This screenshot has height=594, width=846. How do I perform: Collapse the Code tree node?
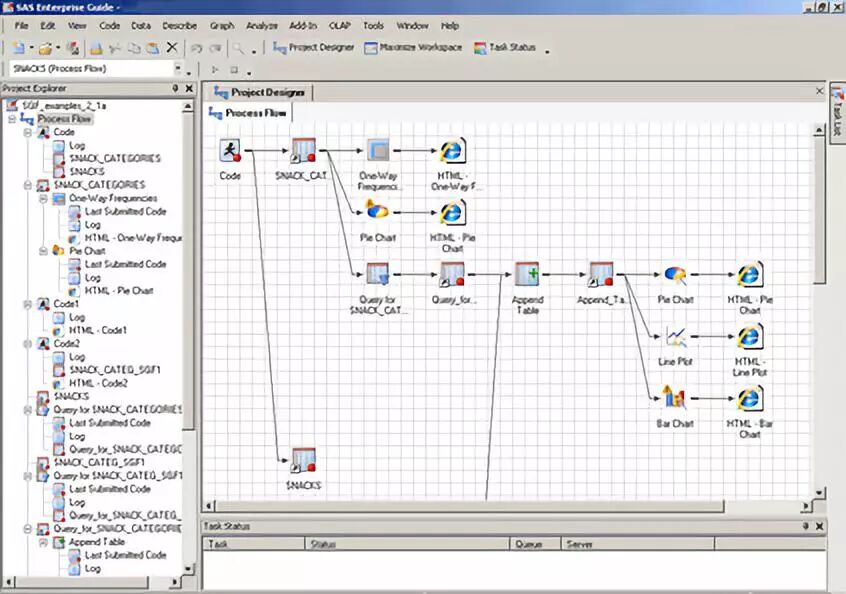tap(28, 132)
